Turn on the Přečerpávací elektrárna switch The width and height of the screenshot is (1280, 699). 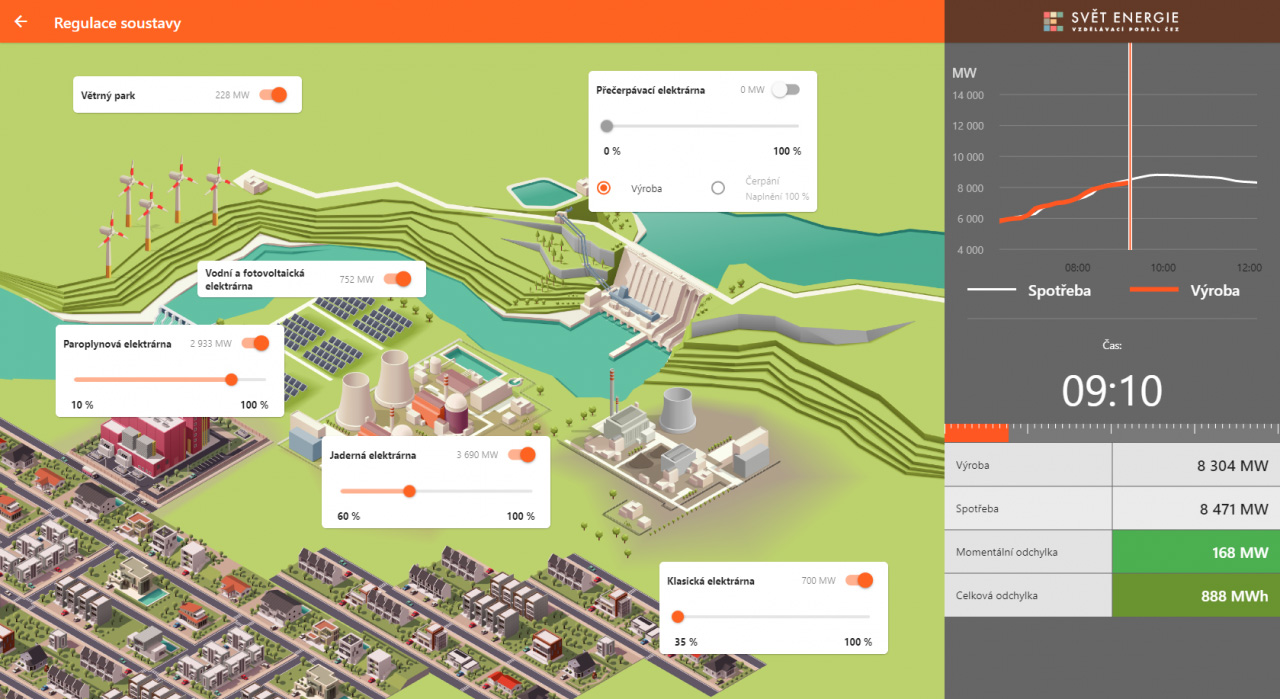point(786,90)
